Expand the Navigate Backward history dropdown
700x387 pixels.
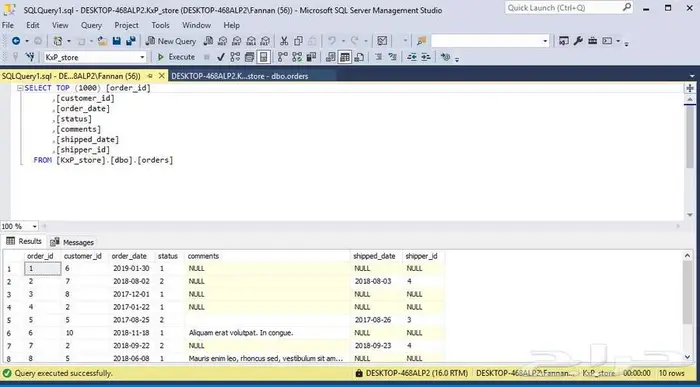[26, 41]
